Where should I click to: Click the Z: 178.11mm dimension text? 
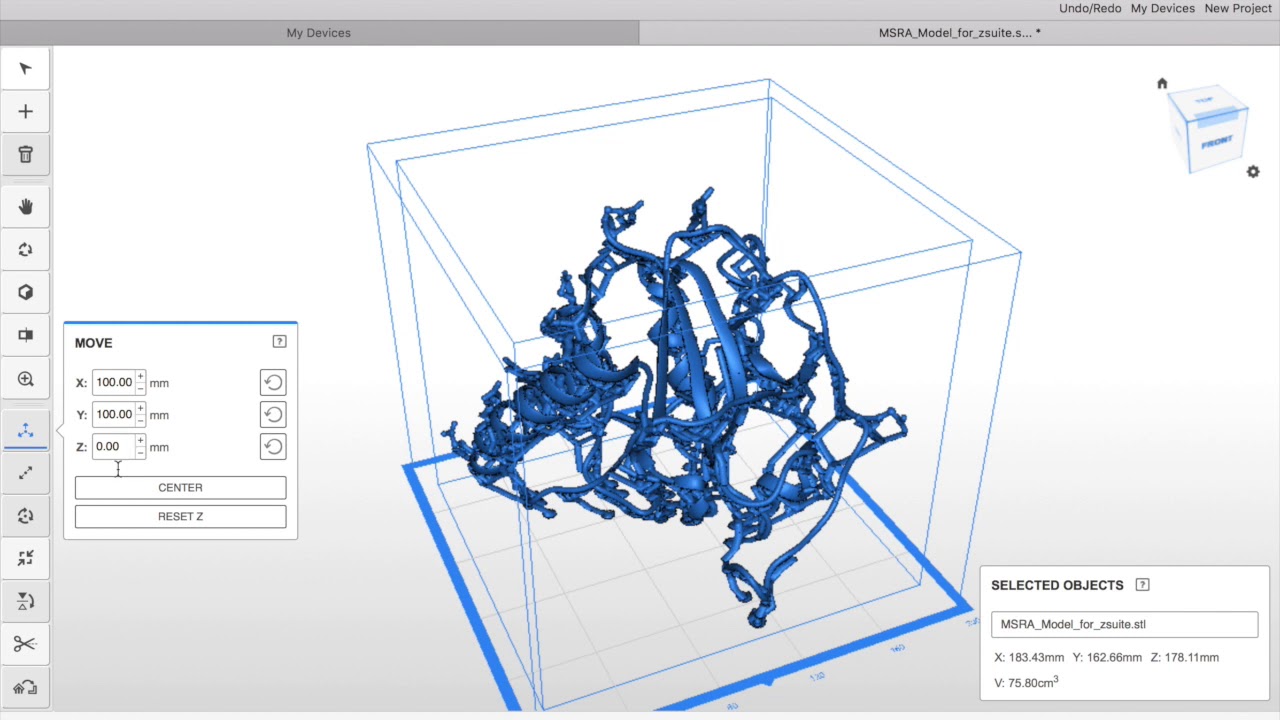[x=1184, y=658]
